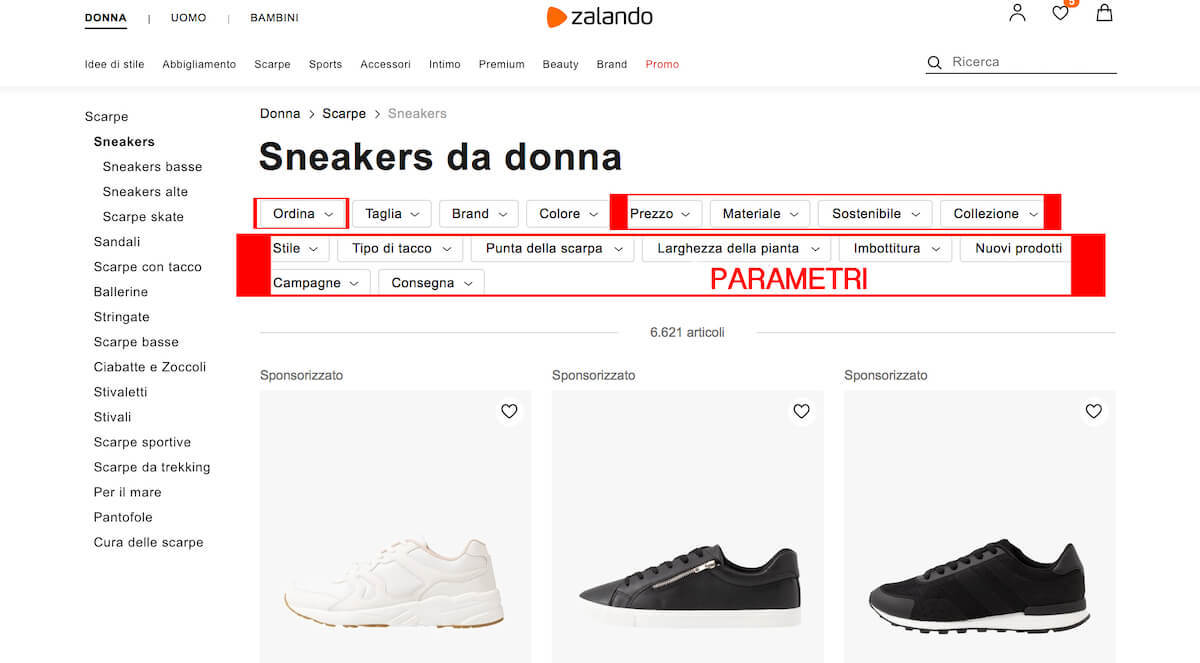Click the Zalando logo
The height and width of the screenshot is (663, 1200).
coord(600,16)
